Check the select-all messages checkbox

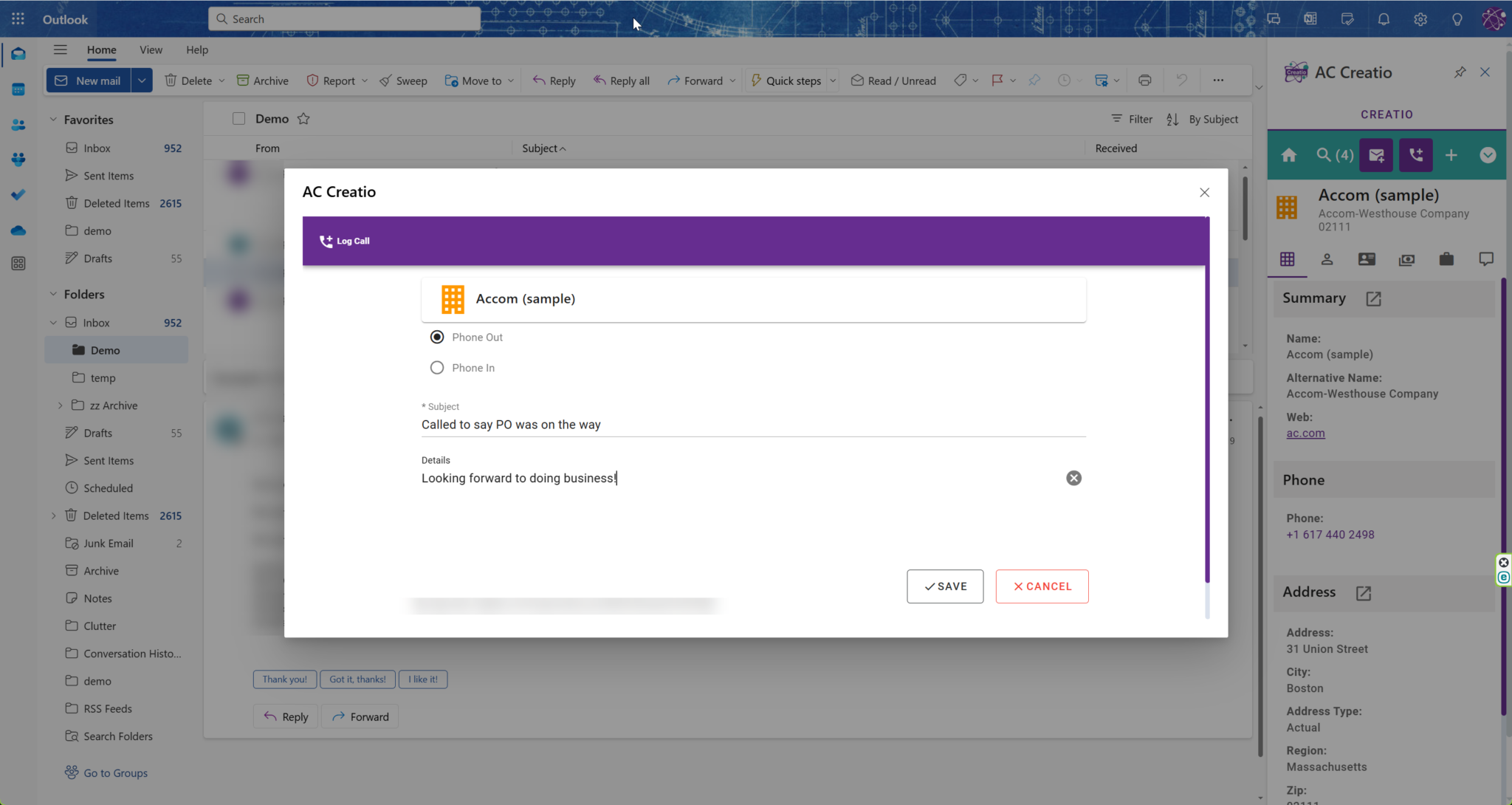[238, 119]
